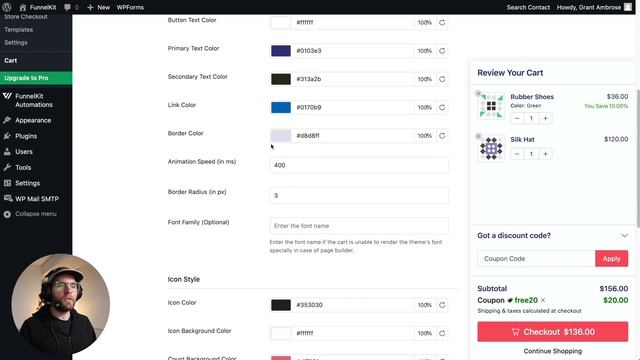Open the FunnelKit site home link
Viewport: 640px width, 360px height.
coord(38,7)
